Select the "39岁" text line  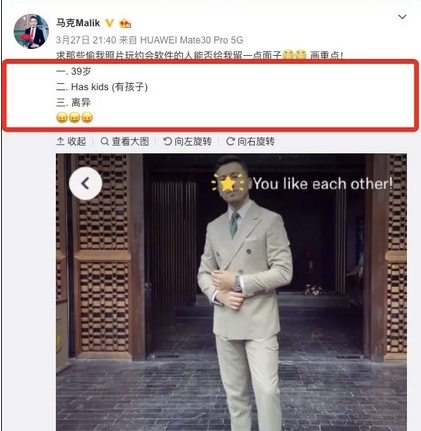tap(73, 71)
